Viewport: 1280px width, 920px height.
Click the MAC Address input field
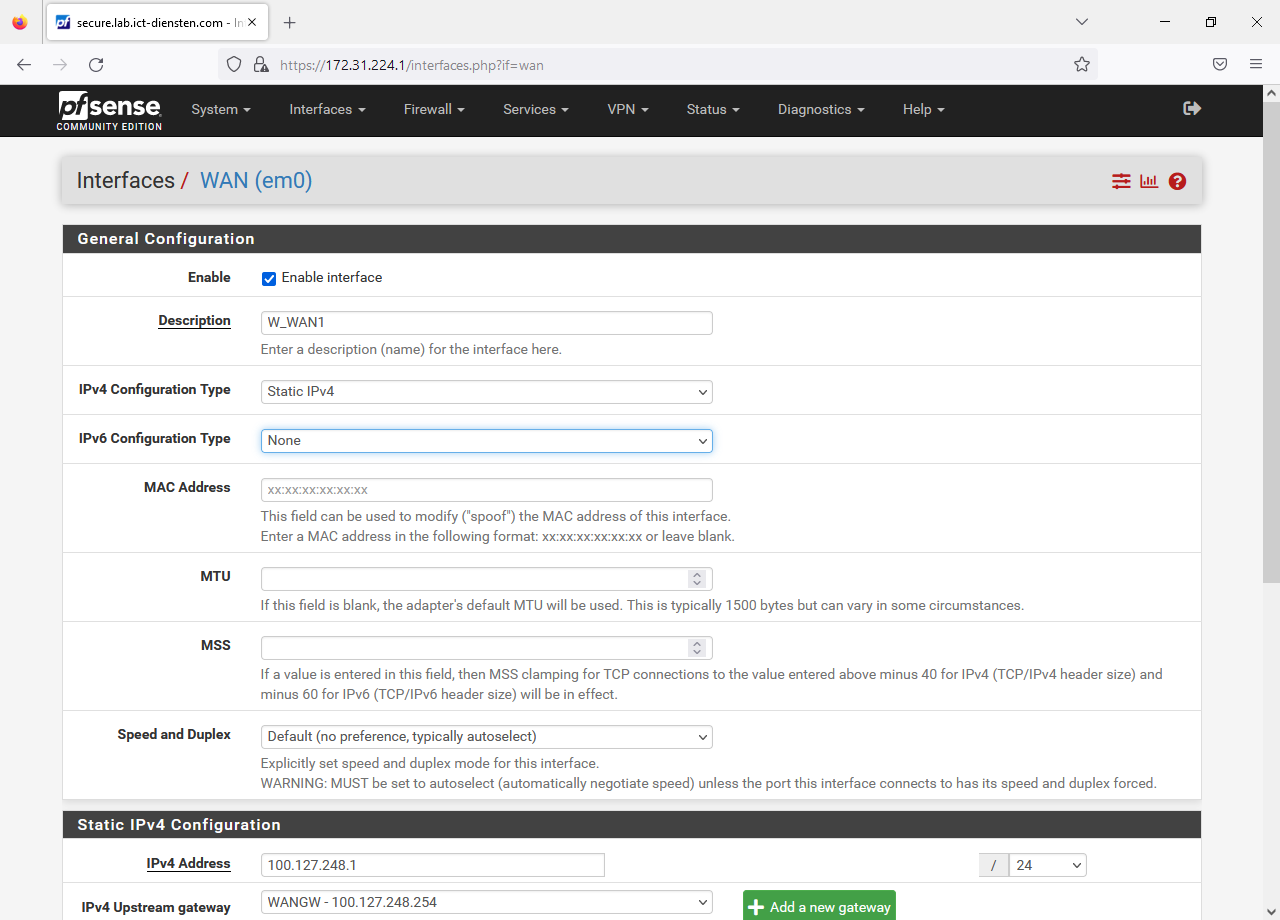486,489
